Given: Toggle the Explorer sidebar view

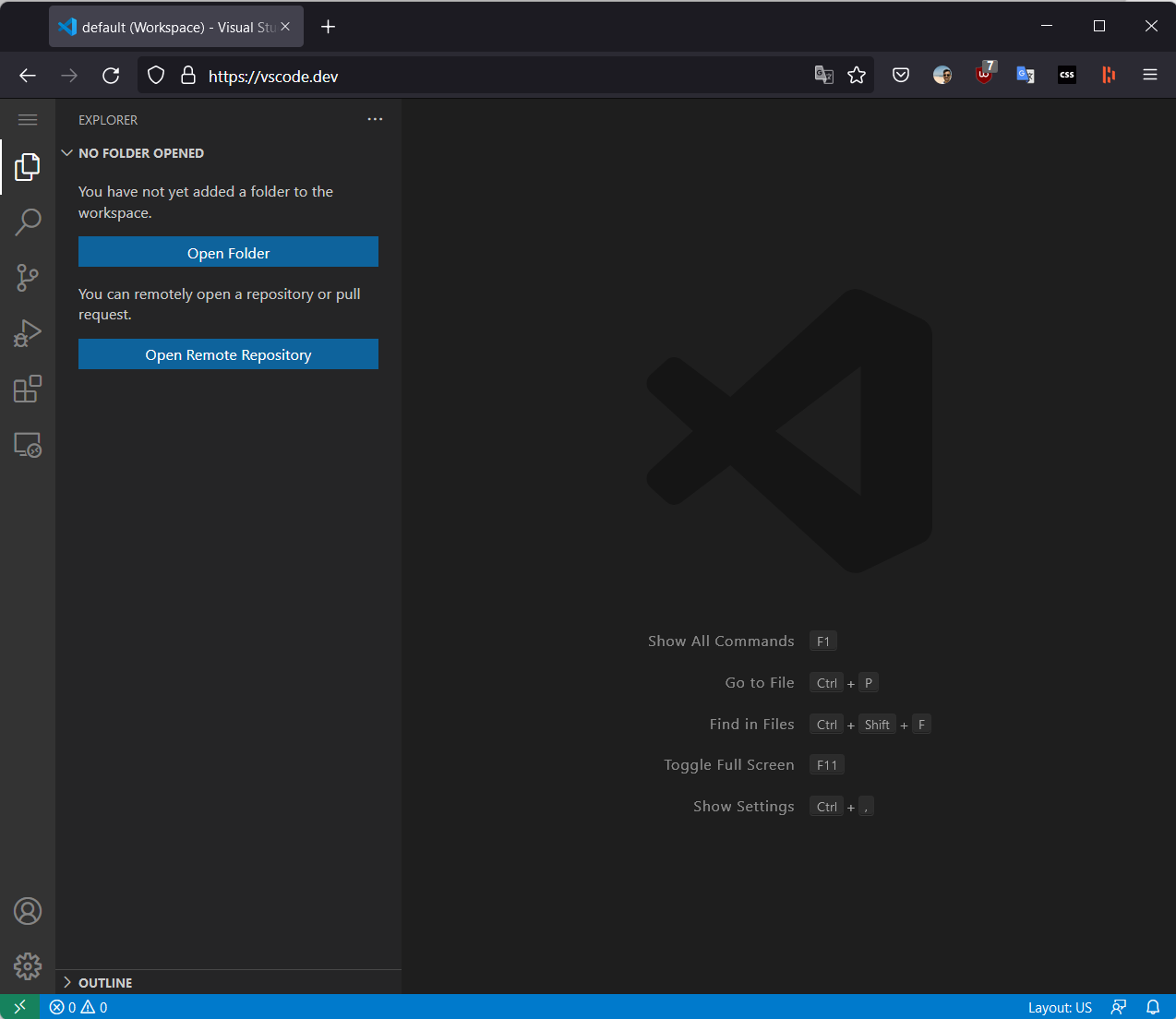Looking at the screenshot, I should 28,167.
